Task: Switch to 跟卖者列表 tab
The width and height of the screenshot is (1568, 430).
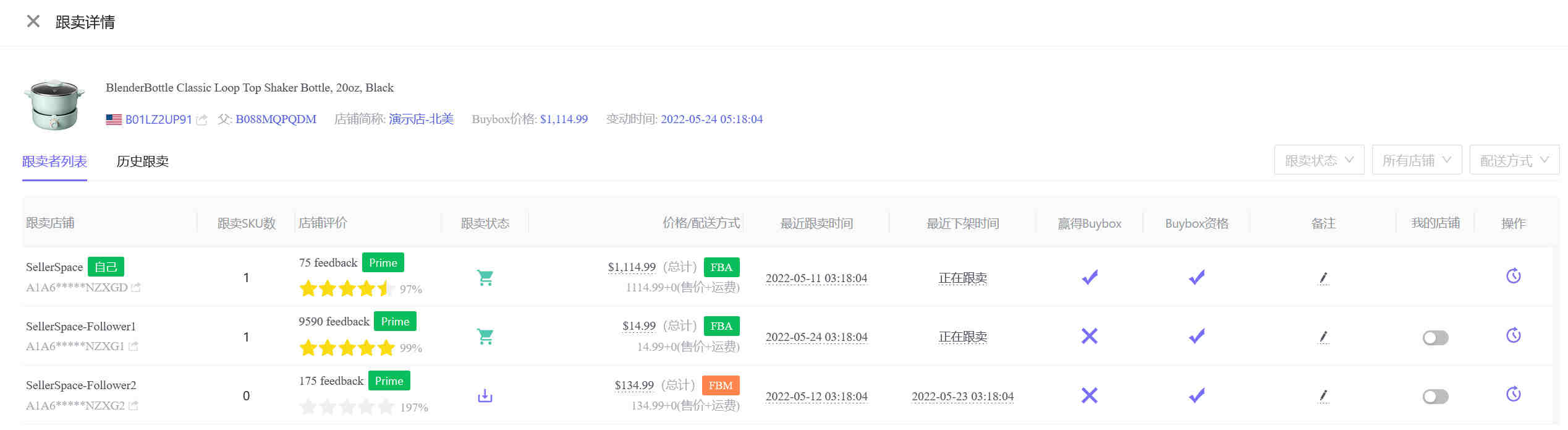Action: [x=54, y=161]
